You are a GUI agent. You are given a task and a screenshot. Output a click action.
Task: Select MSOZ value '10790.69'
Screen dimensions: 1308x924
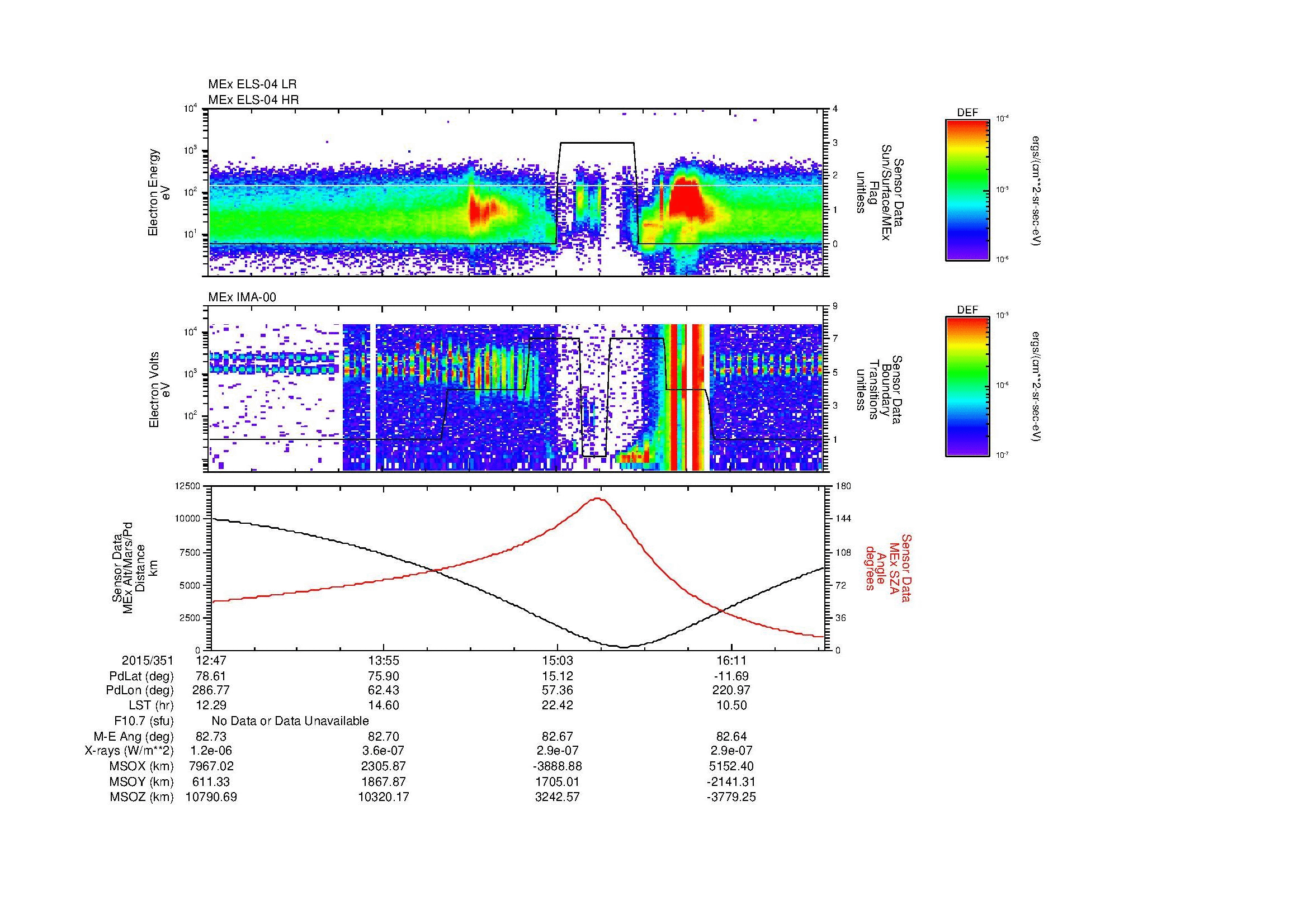(x=211, y=797)
